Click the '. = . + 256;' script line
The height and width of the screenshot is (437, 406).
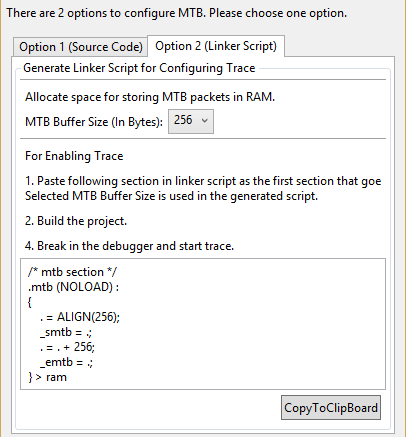(67, 347)
